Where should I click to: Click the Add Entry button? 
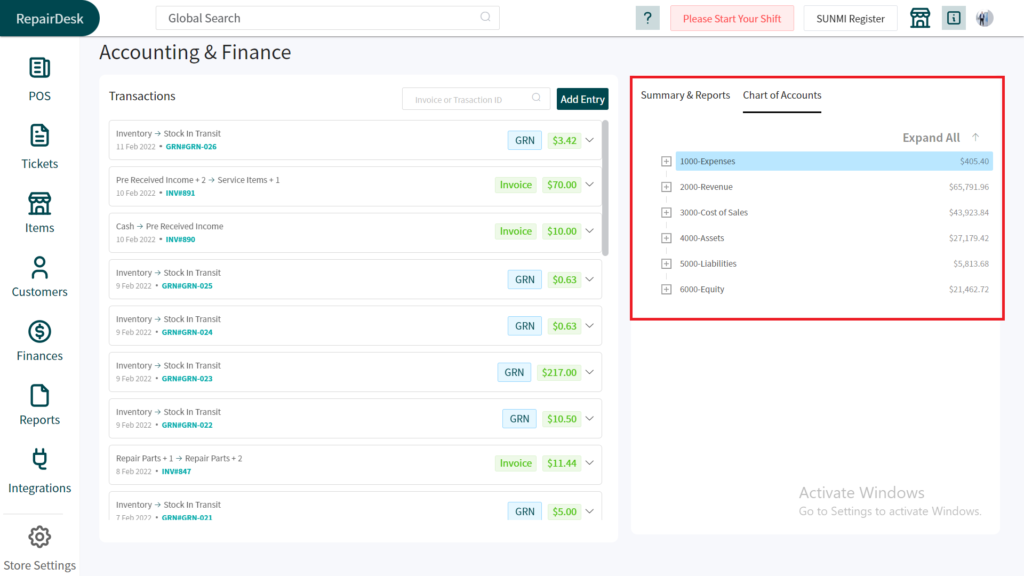point(583,99)
